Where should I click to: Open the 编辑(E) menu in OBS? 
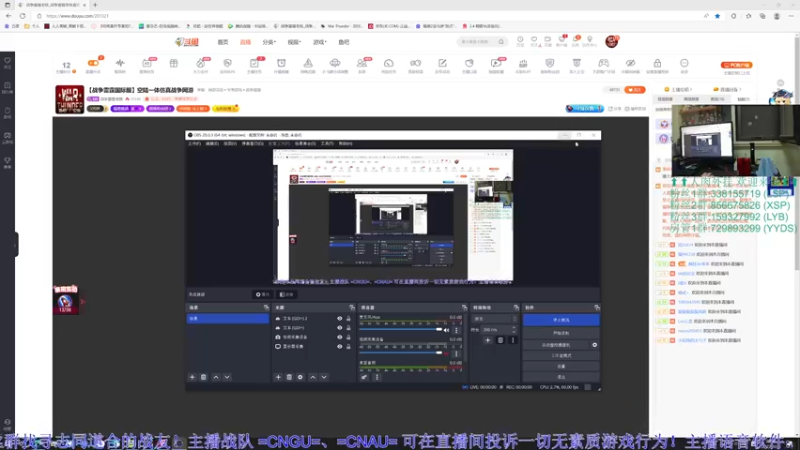(212, 144)
